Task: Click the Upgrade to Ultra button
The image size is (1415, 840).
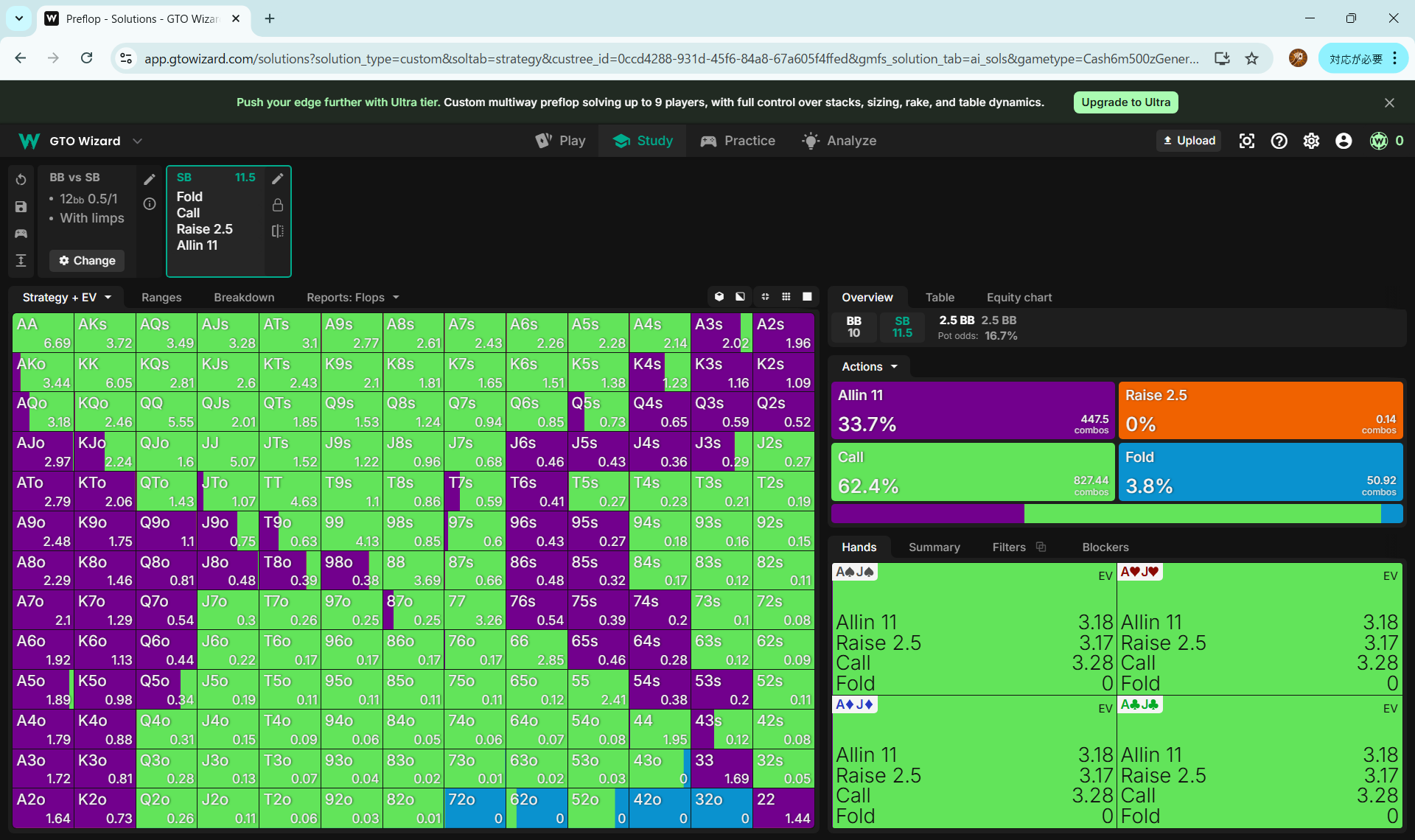Action: point(1125,102)
